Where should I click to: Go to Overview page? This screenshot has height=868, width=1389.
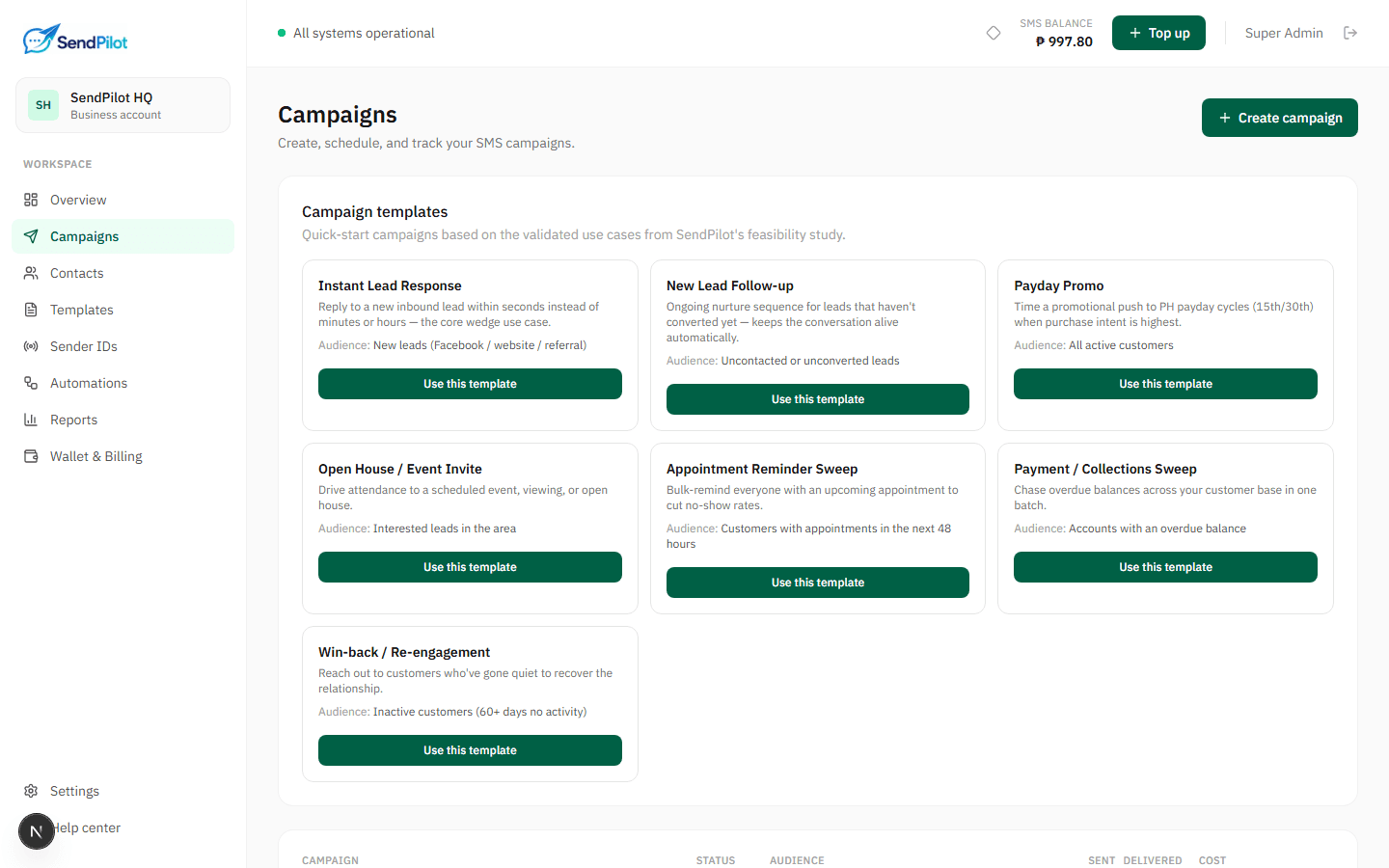point(123,200)
